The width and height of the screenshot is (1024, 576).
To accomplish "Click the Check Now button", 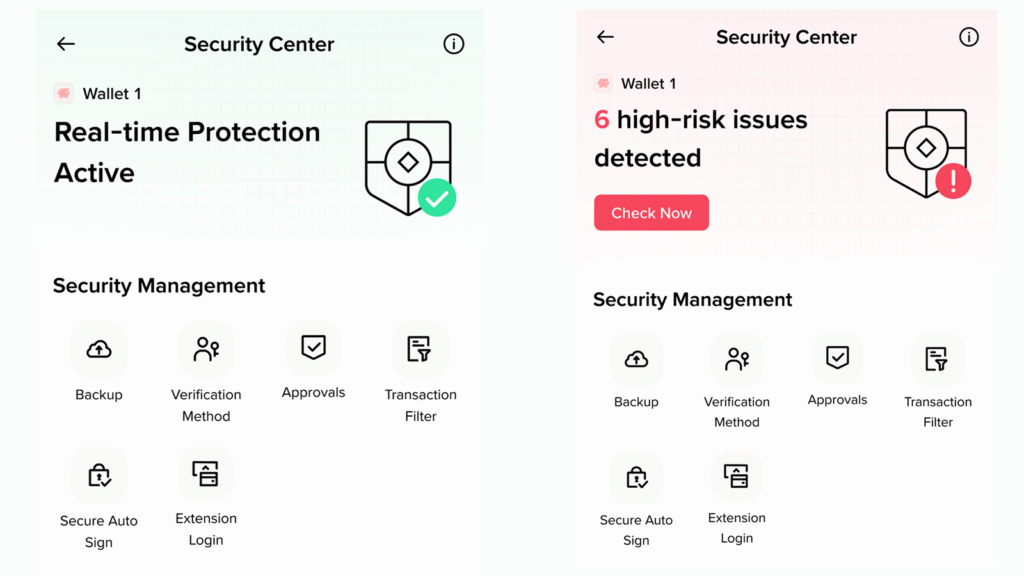I will [651, 213].
